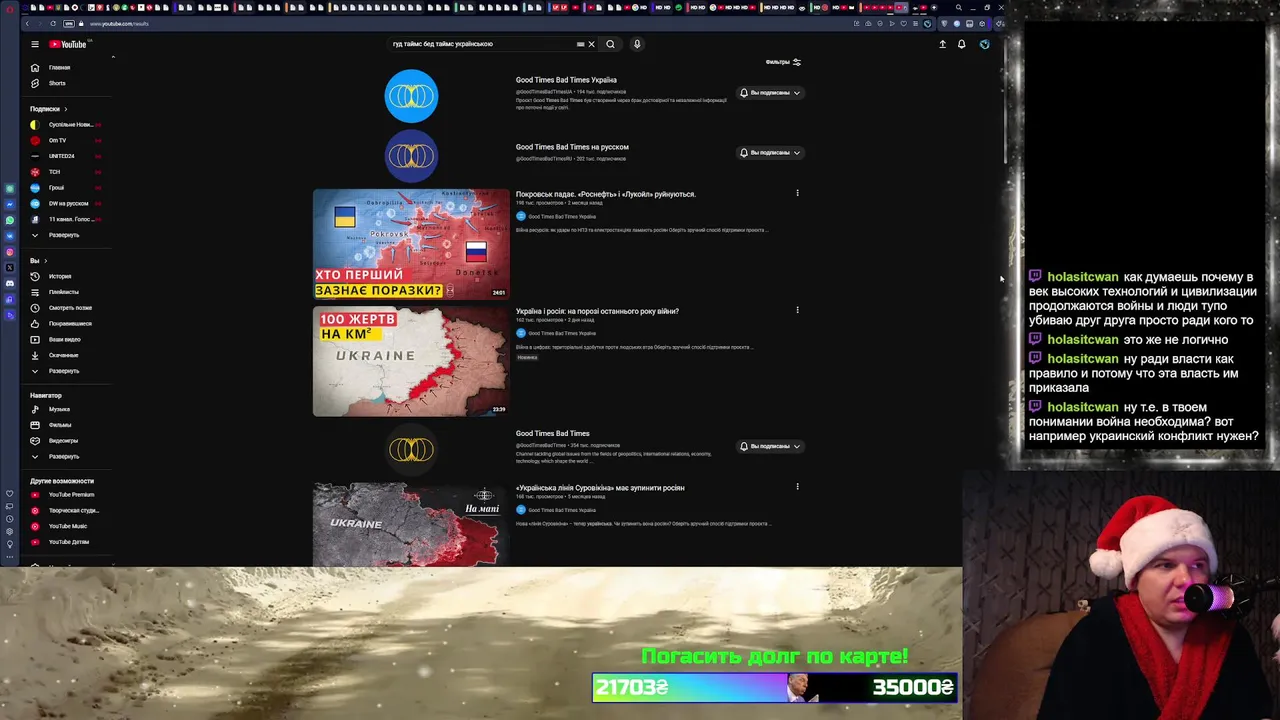Open DW на русском subscription channel
Screen dimensions: 1280x720
(65, 203)
